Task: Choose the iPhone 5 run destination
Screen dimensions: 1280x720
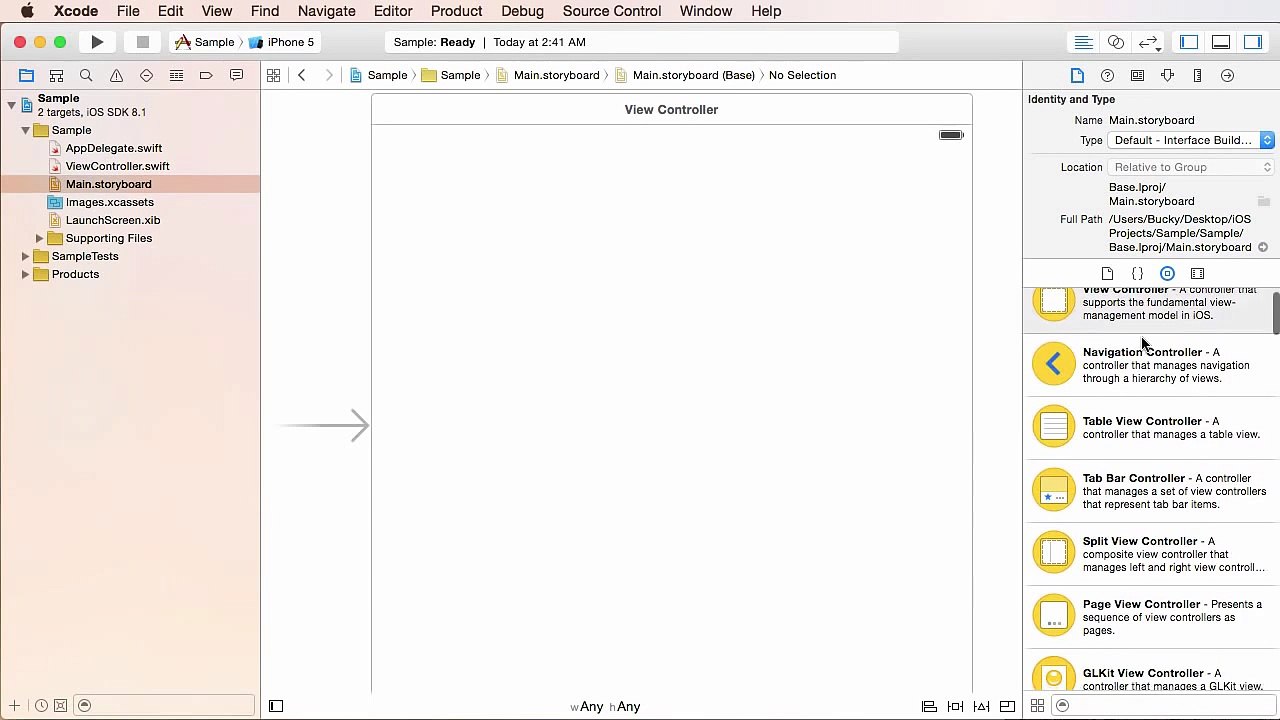Action: (281, 42)
